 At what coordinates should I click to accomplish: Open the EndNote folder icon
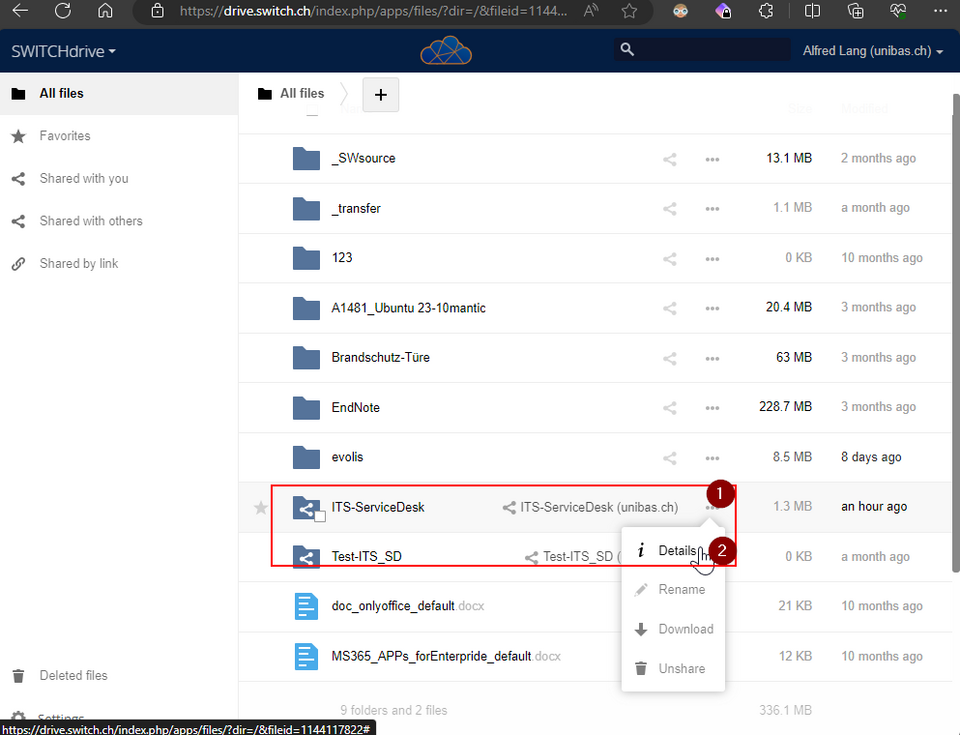coord(306,408)
